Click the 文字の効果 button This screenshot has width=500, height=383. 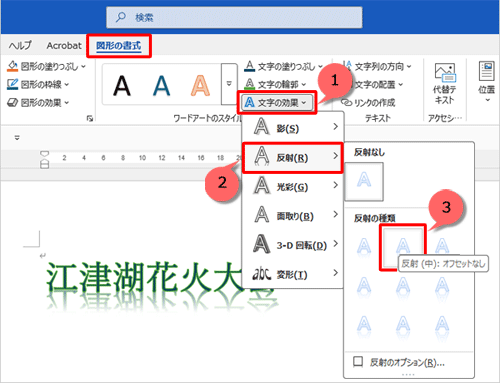point(276,102)
